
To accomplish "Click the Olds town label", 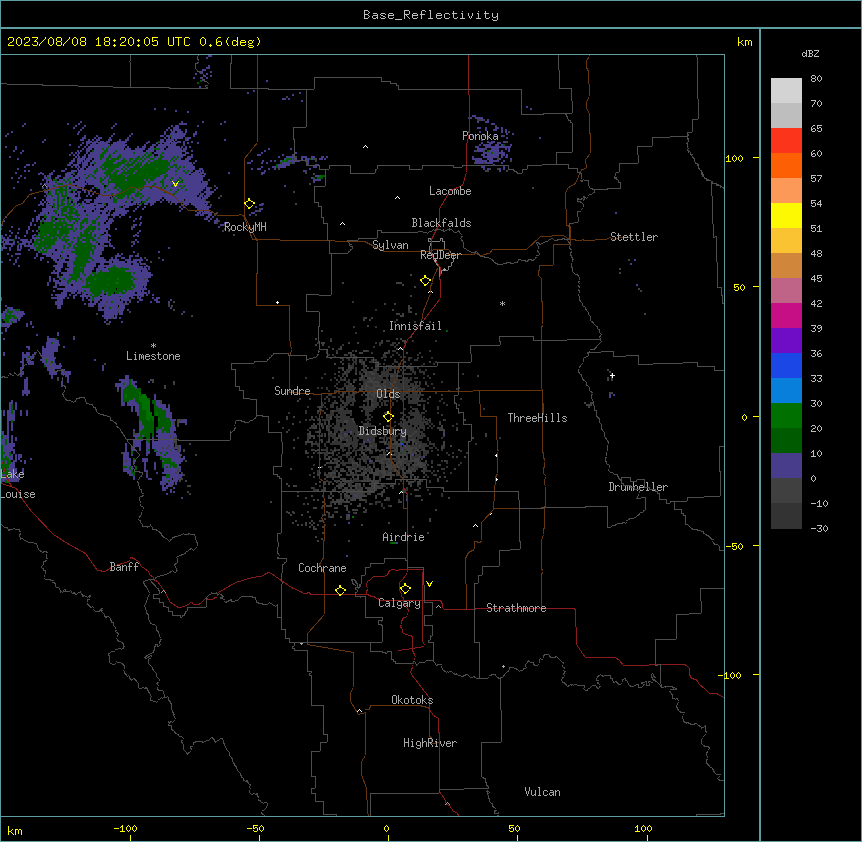I will coord(388,394).
